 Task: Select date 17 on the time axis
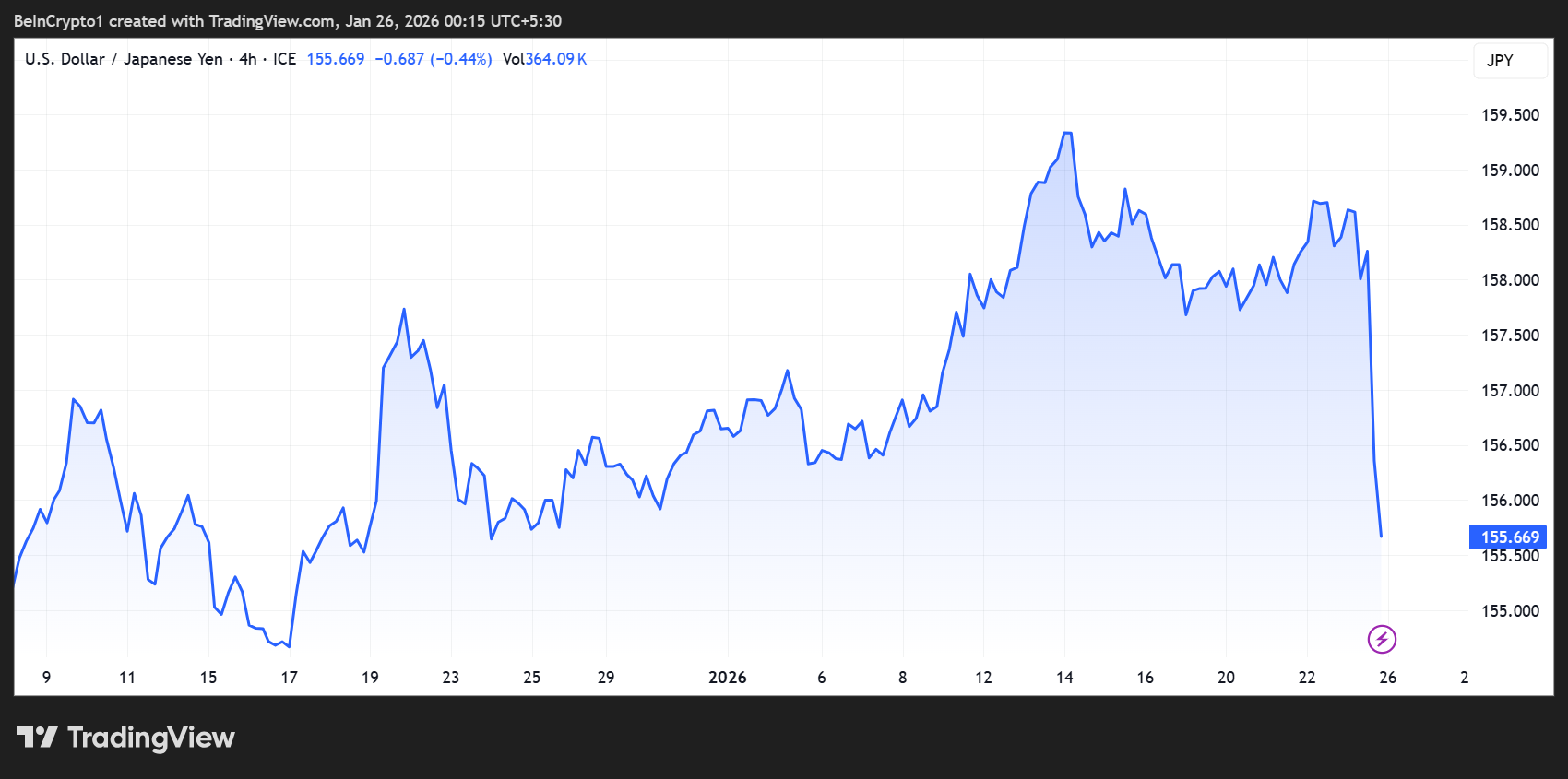(290, 678)
